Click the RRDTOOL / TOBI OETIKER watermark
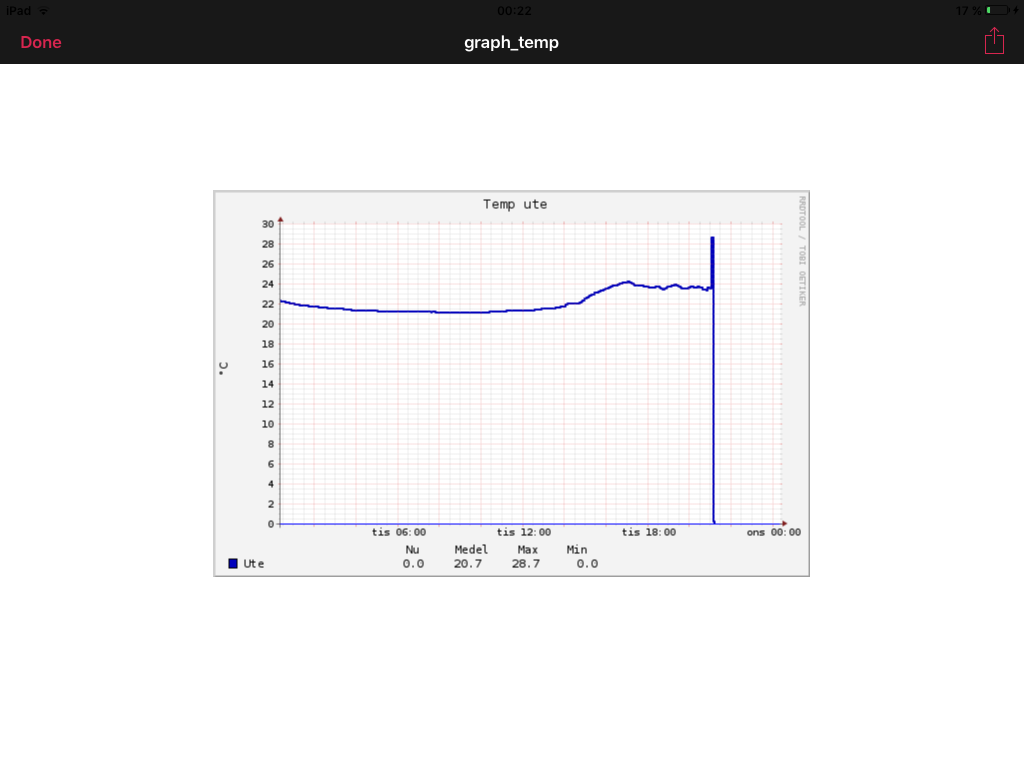 pyautogui.click(x=801, y=250)
